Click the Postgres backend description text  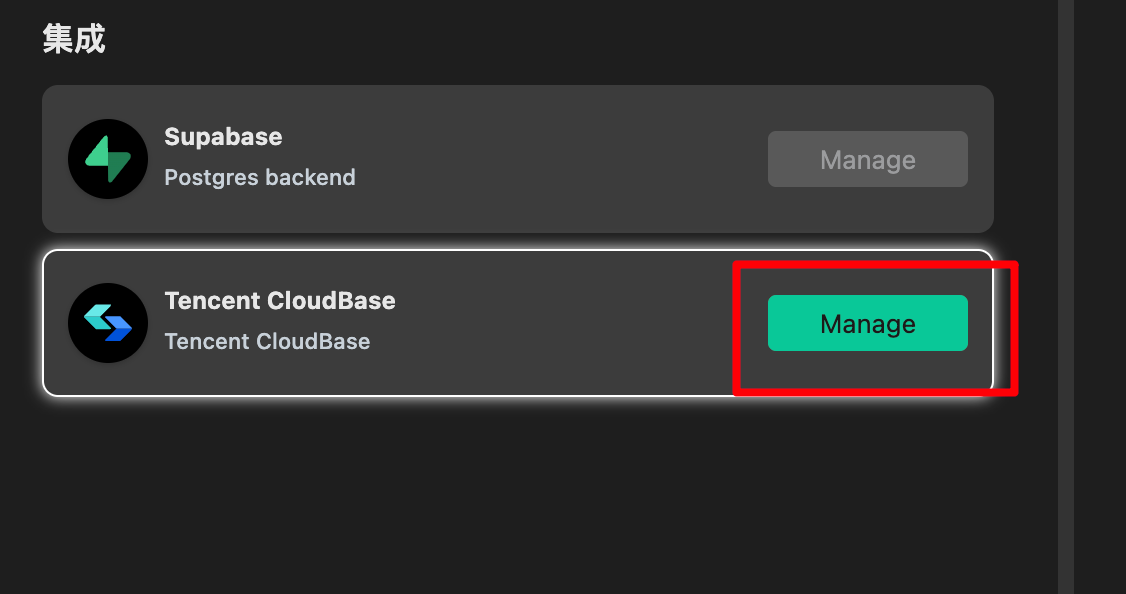click(260, 177)
